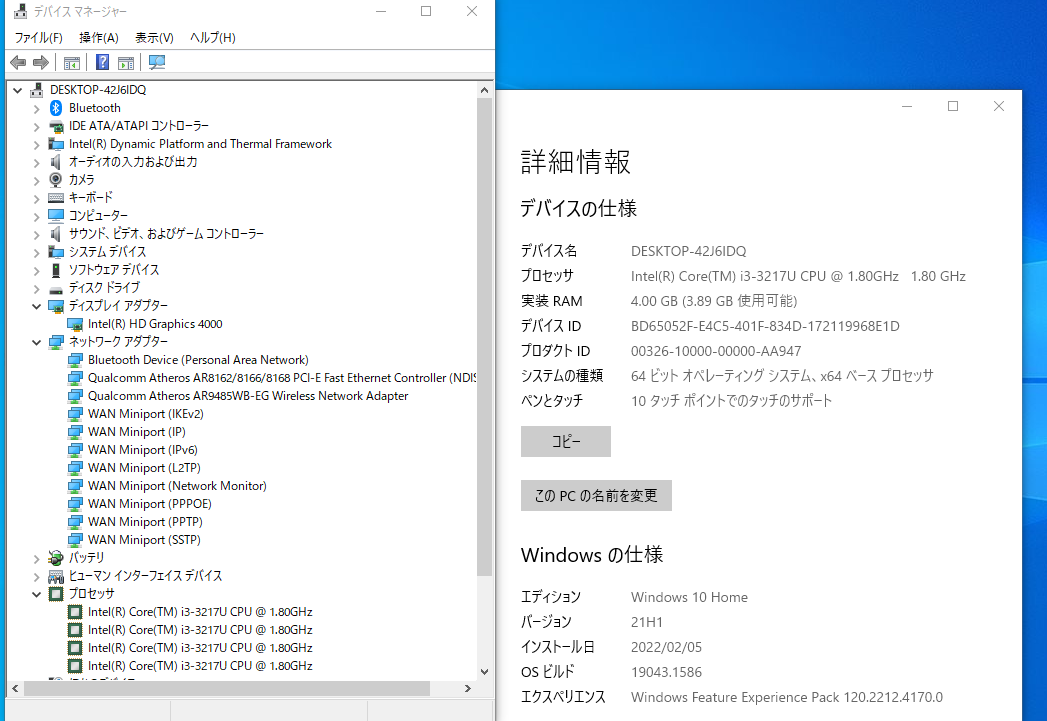Screen dimensions: 1047x721
Task: Select the WAN Miniport (PPPOE) entry
Action: click(150, 504)
